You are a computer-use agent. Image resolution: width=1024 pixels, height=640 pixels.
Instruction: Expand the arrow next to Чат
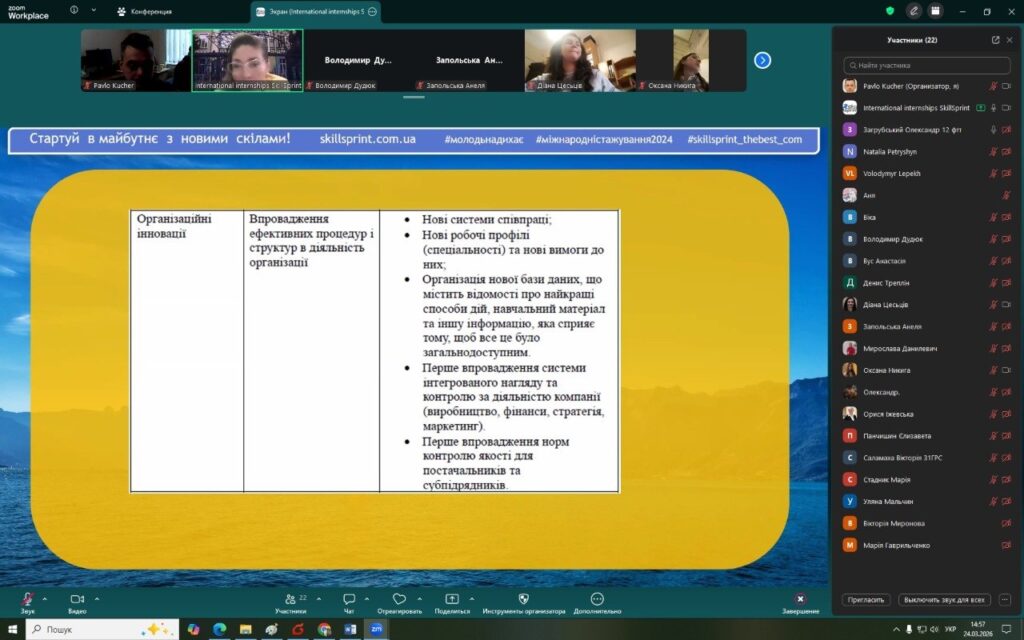coord(367,599)
